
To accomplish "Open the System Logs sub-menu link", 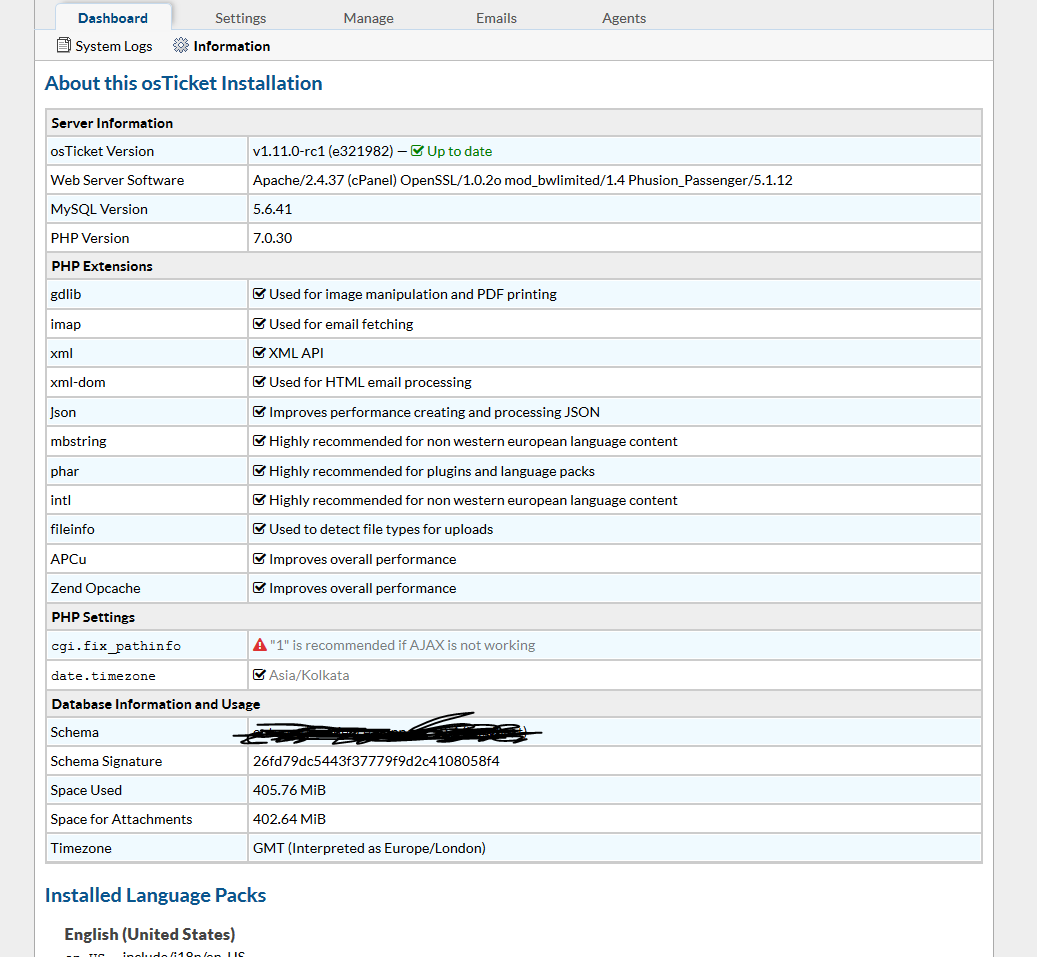I will point(114,46).
